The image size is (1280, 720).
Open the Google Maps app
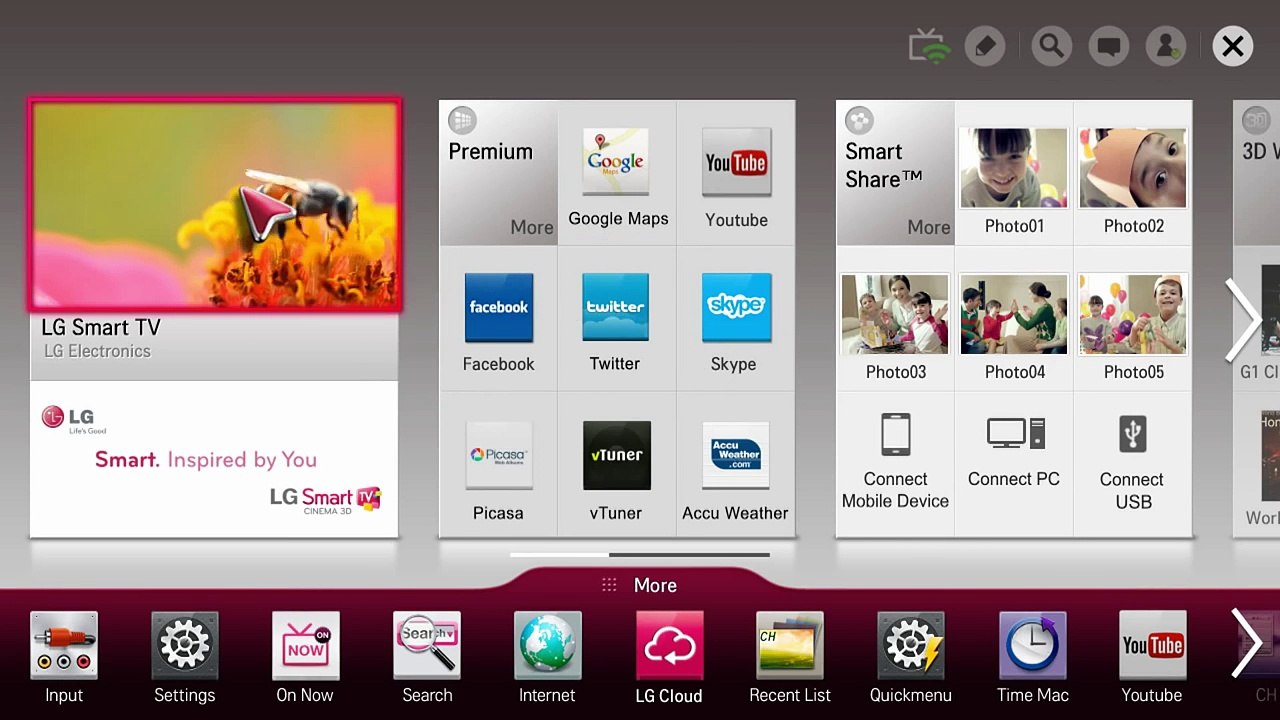617,174
